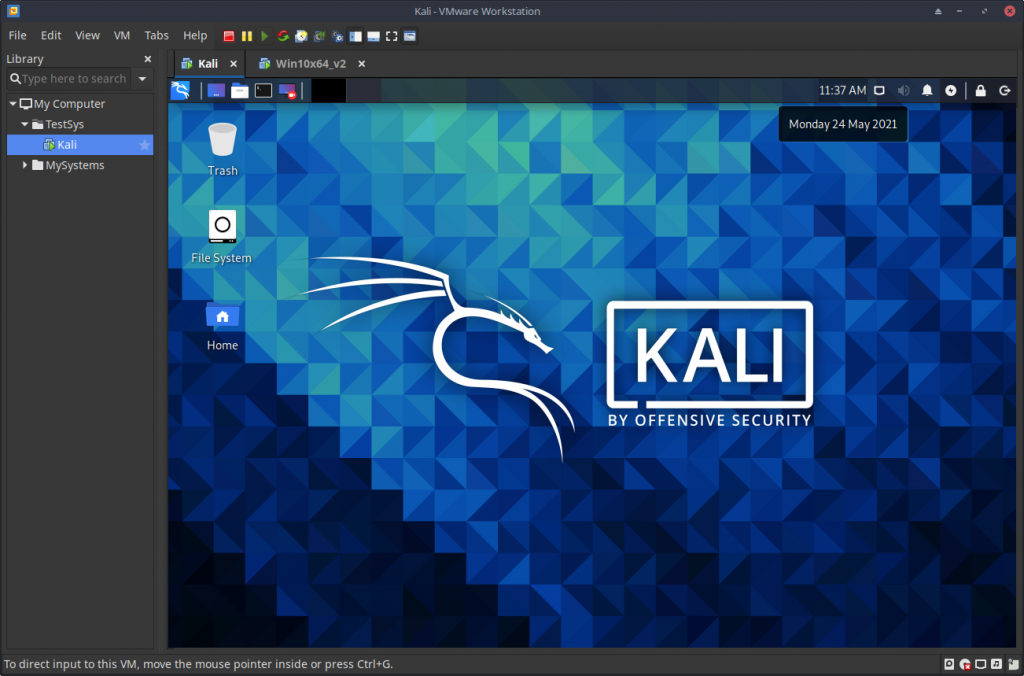Click the log out arrow icon
1024x676 pixels.
[1004, 90]
